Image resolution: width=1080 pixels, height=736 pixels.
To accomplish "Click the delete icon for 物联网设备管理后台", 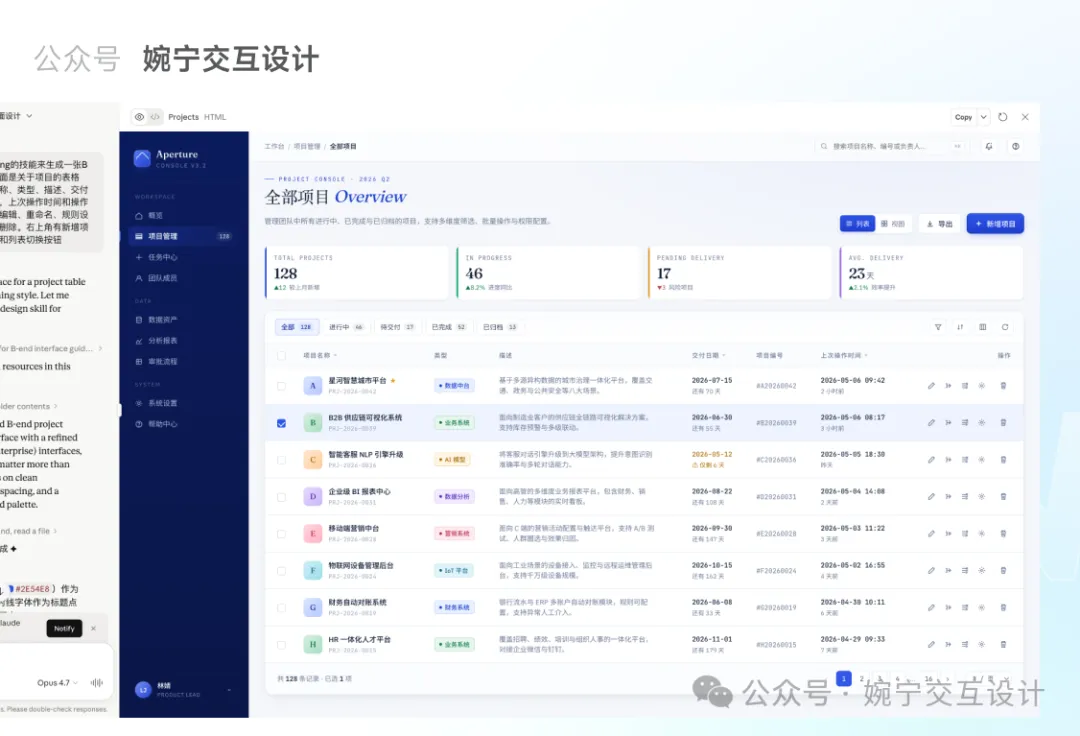I will coord(1003,570).
